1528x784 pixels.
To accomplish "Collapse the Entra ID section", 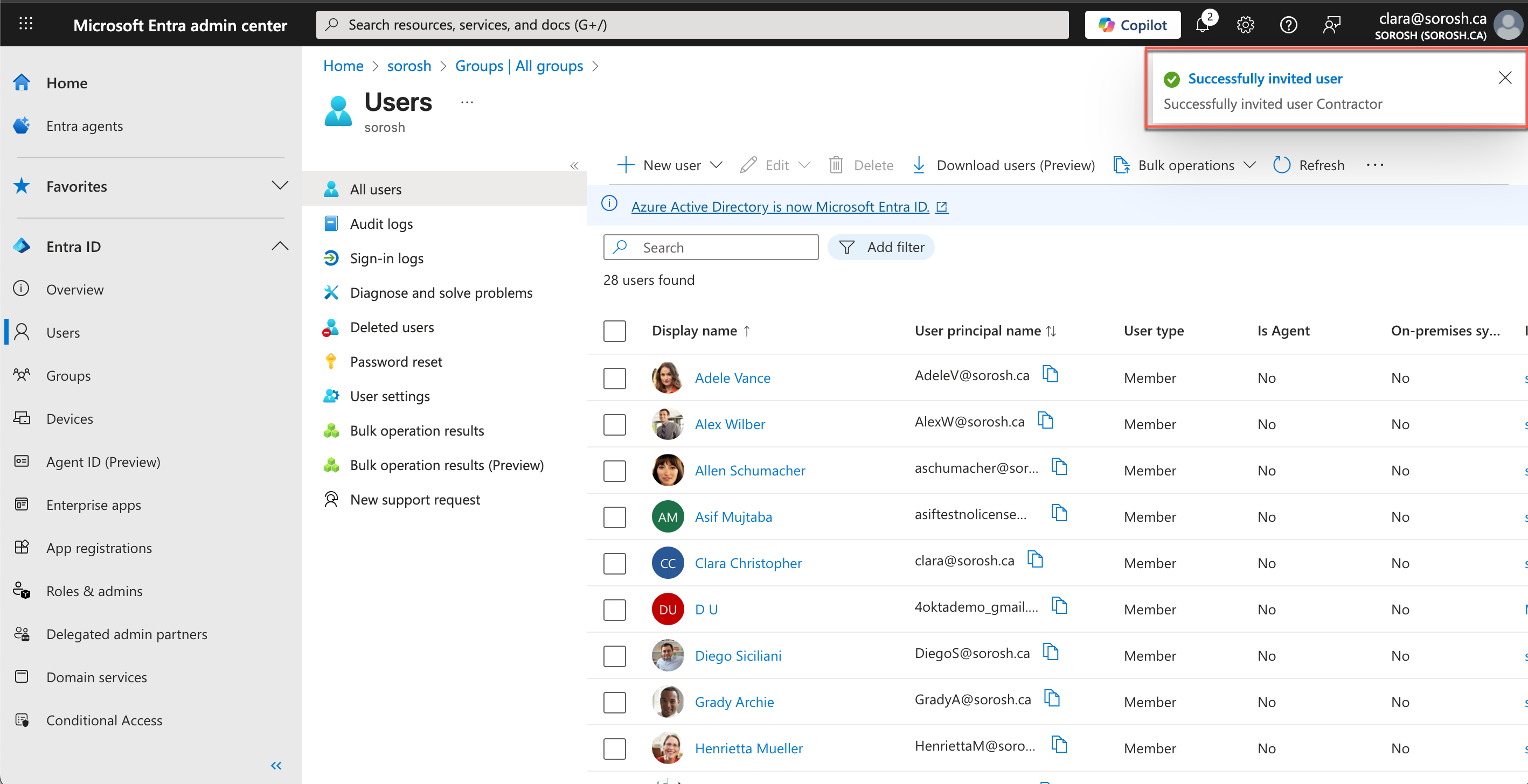I will tap(280, 247).
